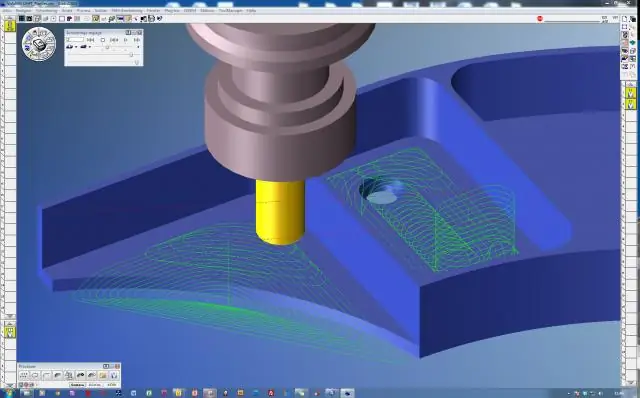Click the rounded rectangle icon in bottom panel
640x398 pixels.
[35, 375]
